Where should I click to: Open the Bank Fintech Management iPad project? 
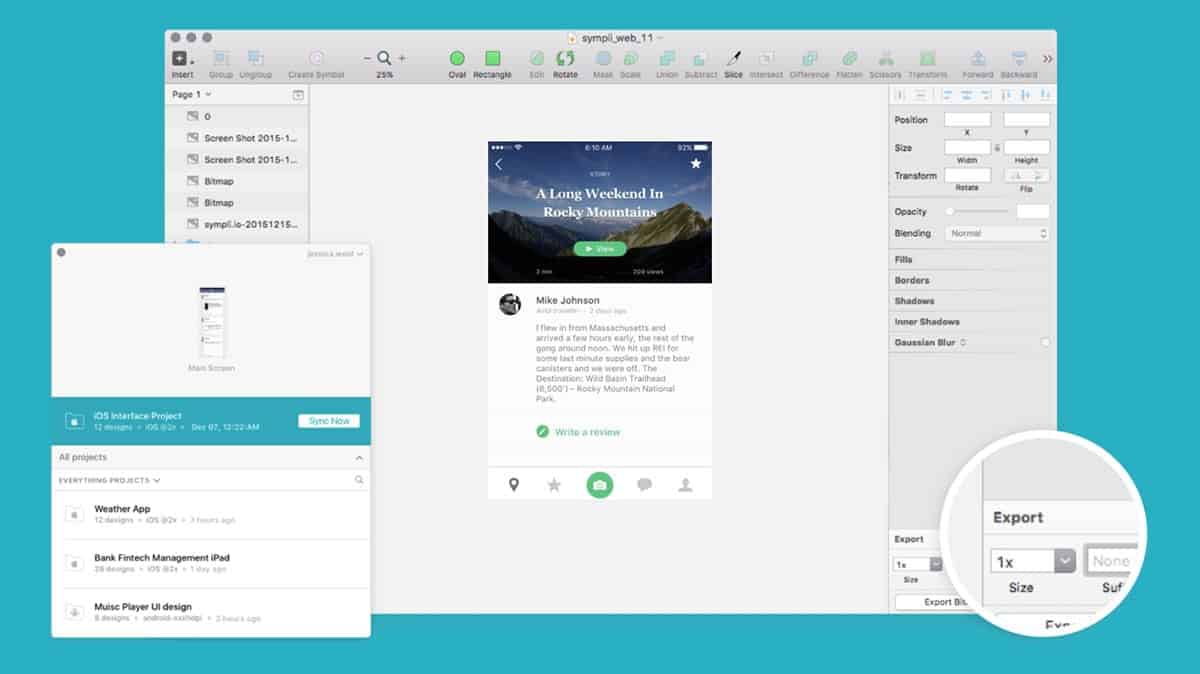[x=211, y=563]
